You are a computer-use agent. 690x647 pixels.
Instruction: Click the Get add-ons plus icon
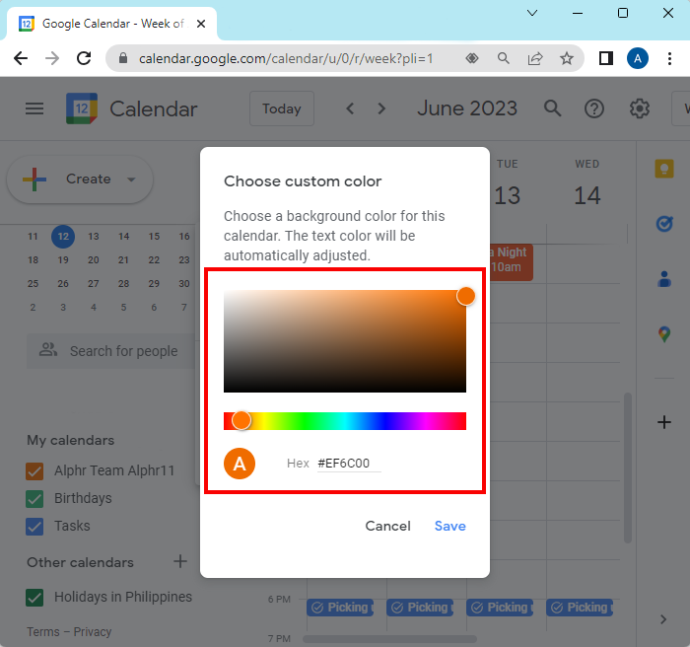[664, 423]
